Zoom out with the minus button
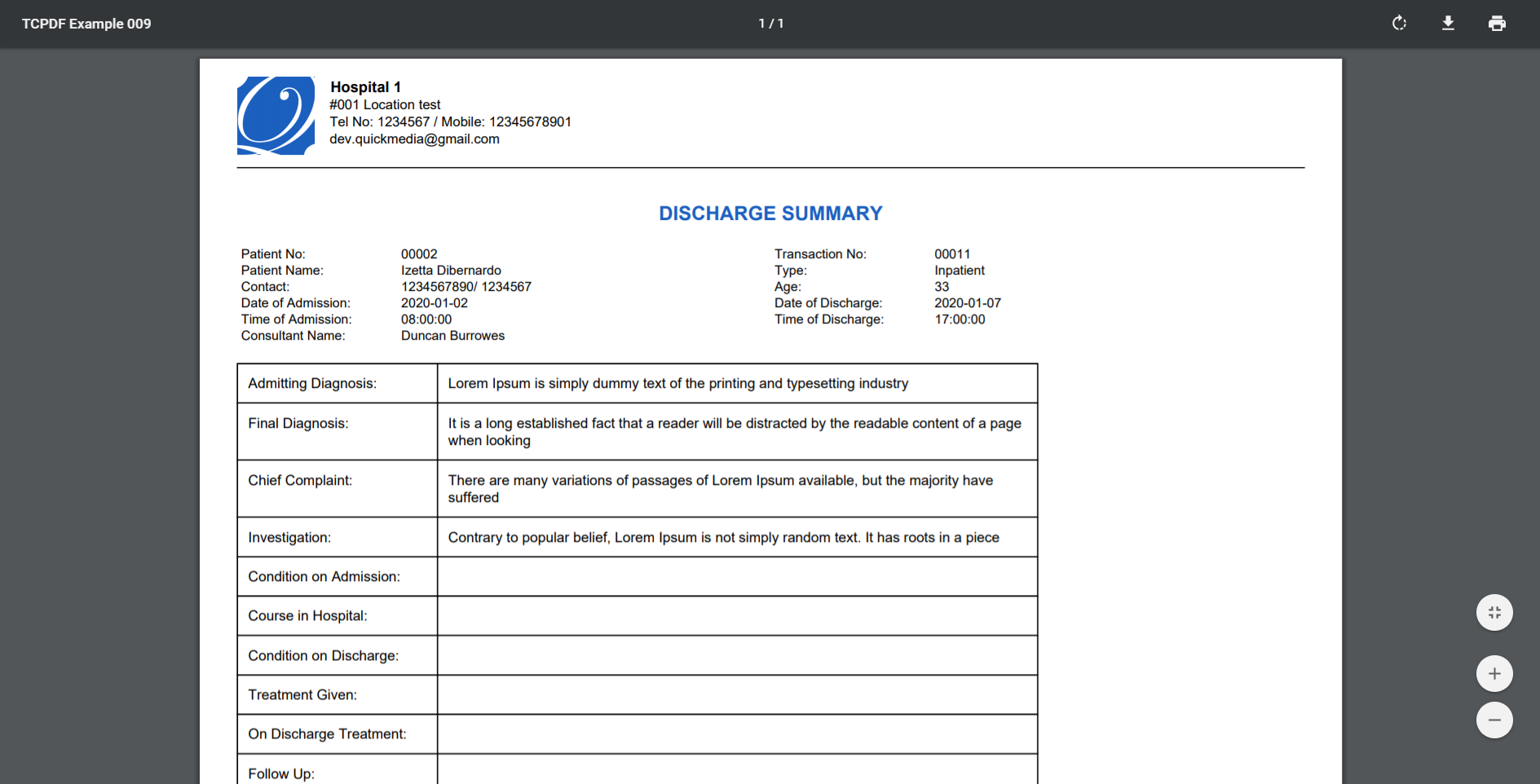Image resolution: width=1540 pixels, height=784 pixels. pos(1494,720)
